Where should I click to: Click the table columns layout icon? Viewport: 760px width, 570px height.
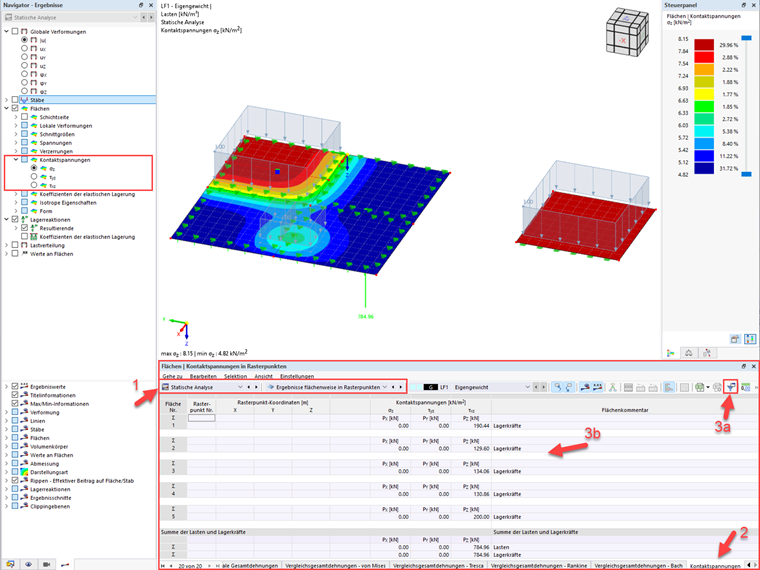tap(684, 387)
